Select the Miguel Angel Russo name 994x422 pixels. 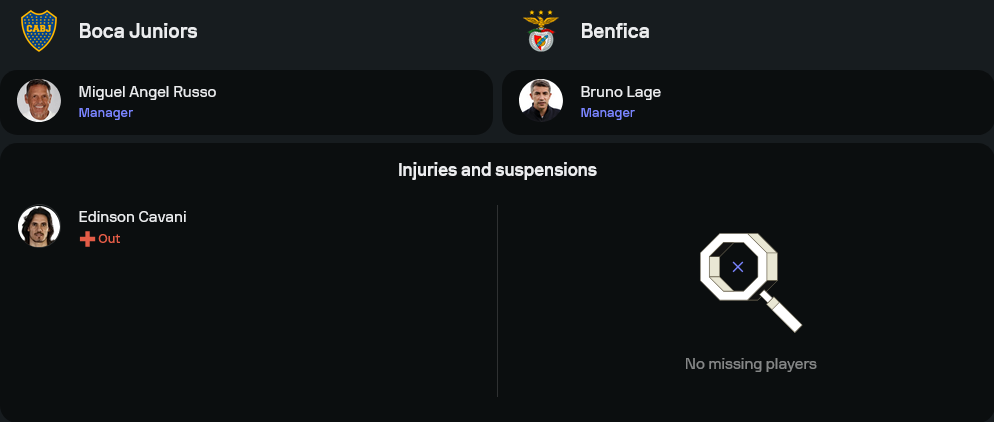pos(147,92)
